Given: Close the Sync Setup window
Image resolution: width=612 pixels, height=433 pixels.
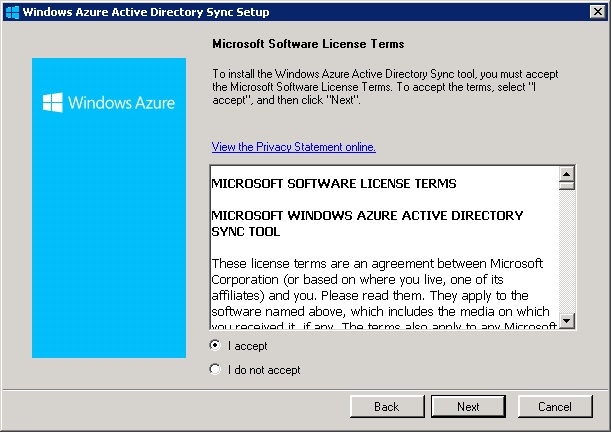Looking at the screenshot, I should pyautogui.click(x=598, y=12).
